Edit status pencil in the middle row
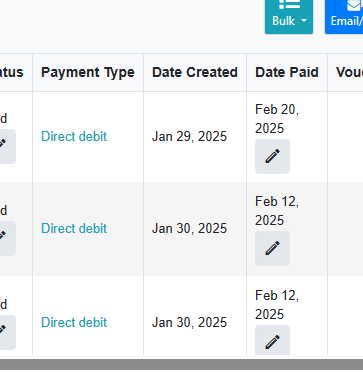This screenshot has width=363, height=372. (7, 238)
